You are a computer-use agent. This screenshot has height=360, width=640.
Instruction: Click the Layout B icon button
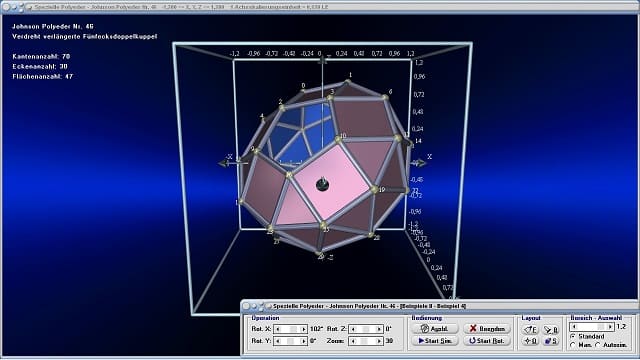click(x=551, y=329)
